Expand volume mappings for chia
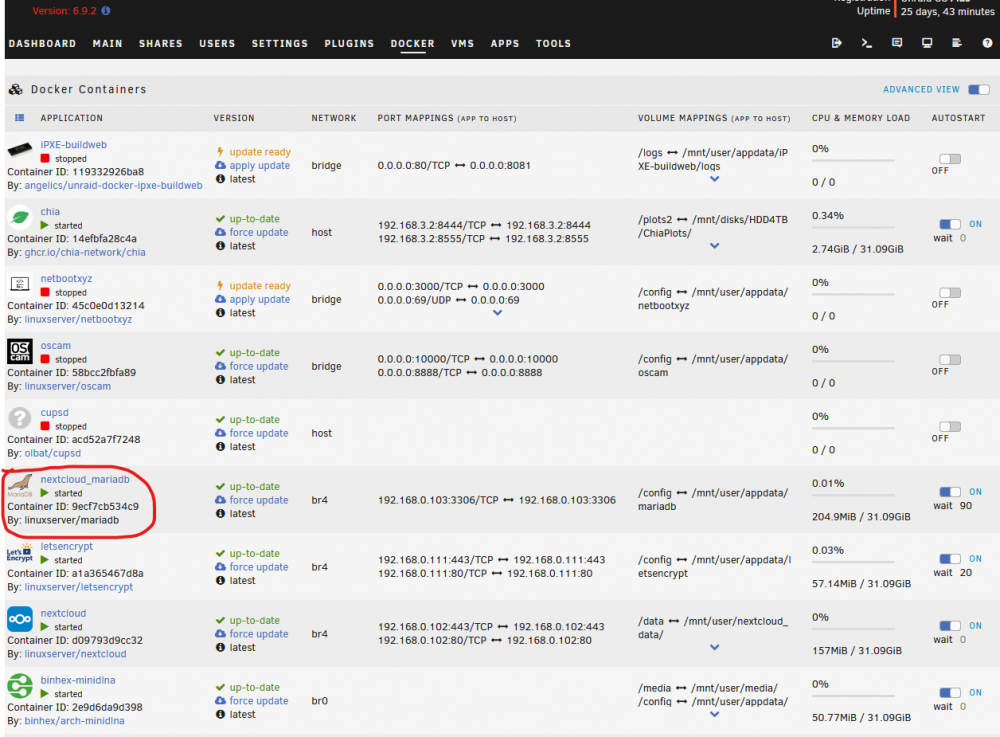This screenshot has height=737, width=1000. [x=714, y=245]
